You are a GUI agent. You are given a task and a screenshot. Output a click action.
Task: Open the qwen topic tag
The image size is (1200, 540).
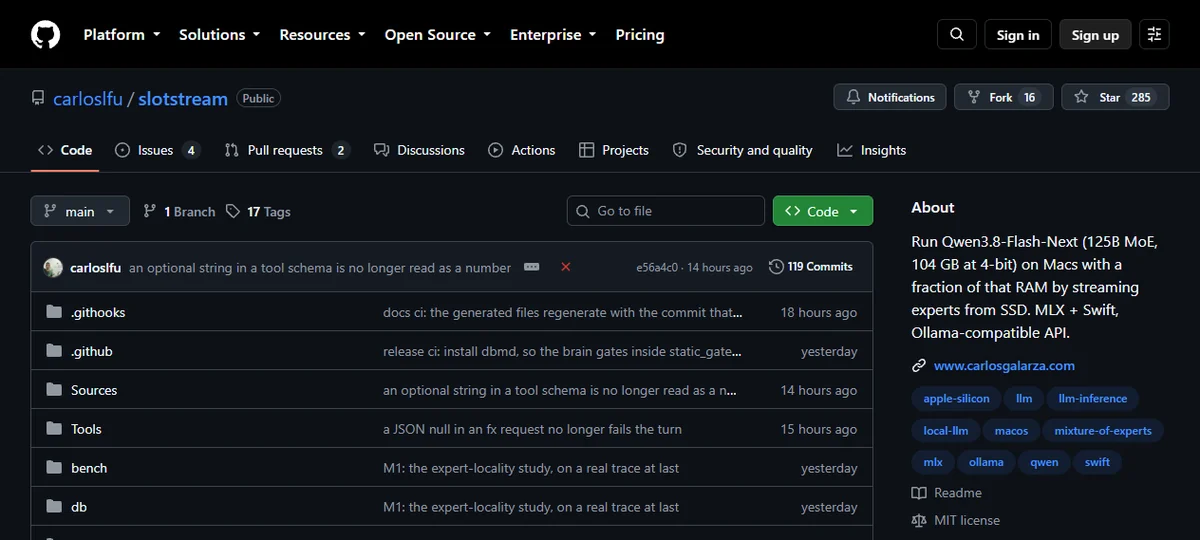(1044, 463)
